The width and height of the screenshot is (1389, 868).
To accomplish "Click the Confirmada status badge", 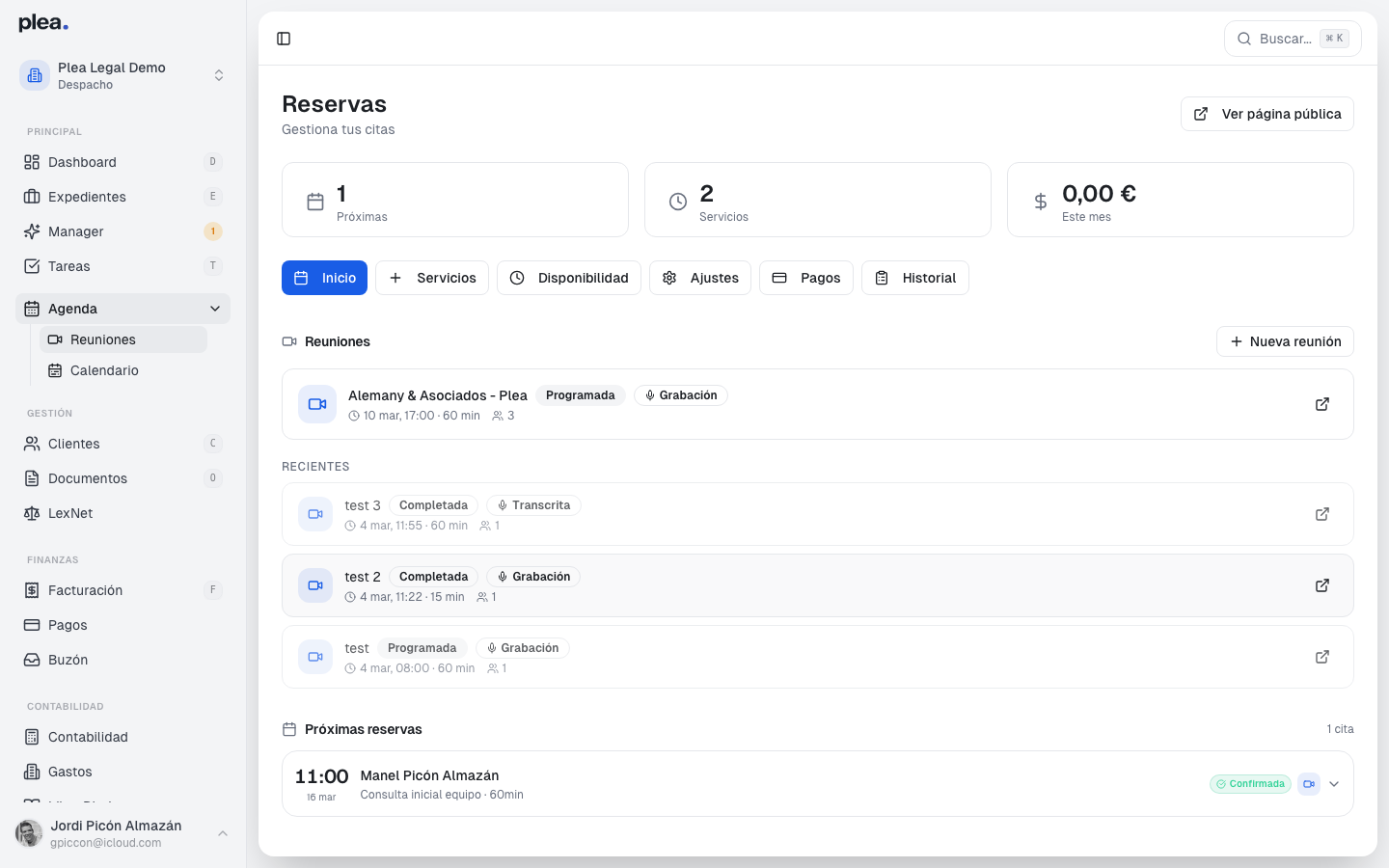I will 1250,784.
